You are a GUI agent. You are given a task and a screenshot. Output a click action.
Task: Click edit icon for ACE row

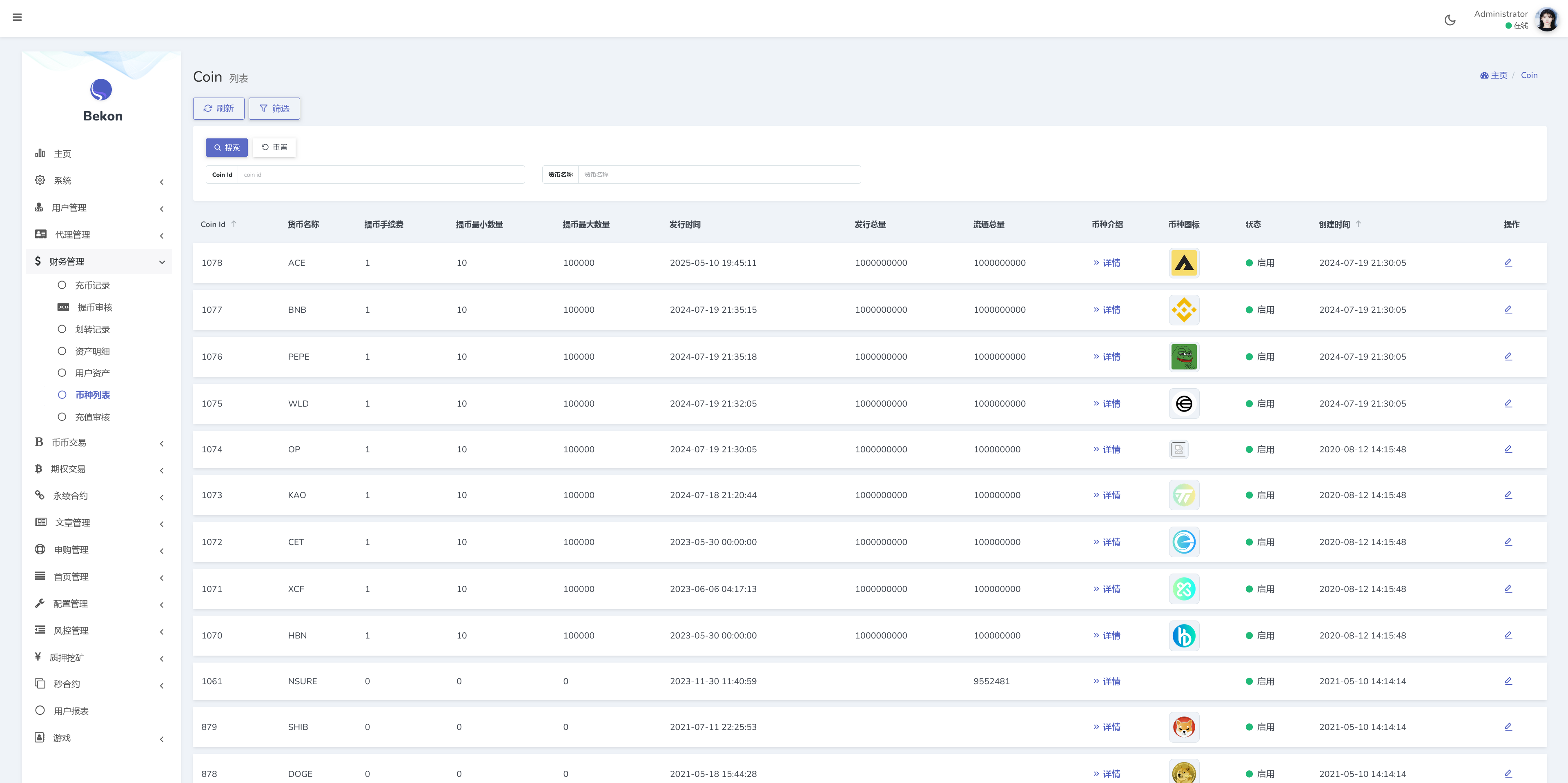click(x=1508, y=263)
